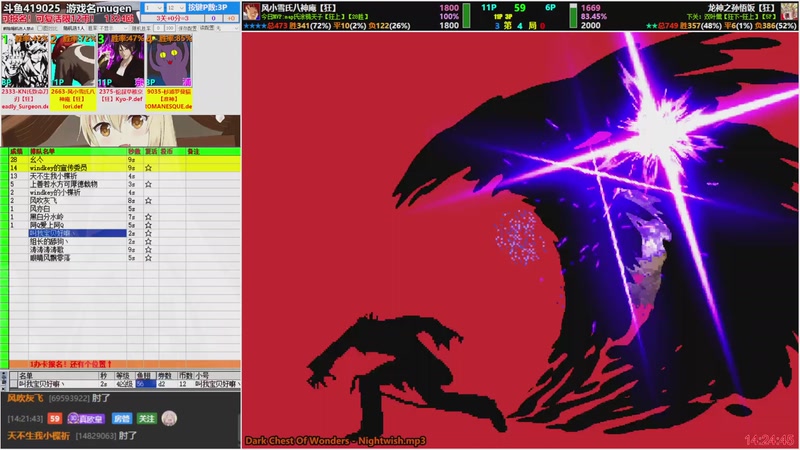Click the blonde anime girl banner image
The image size is (800, 450).
click(x=120, y=131)
